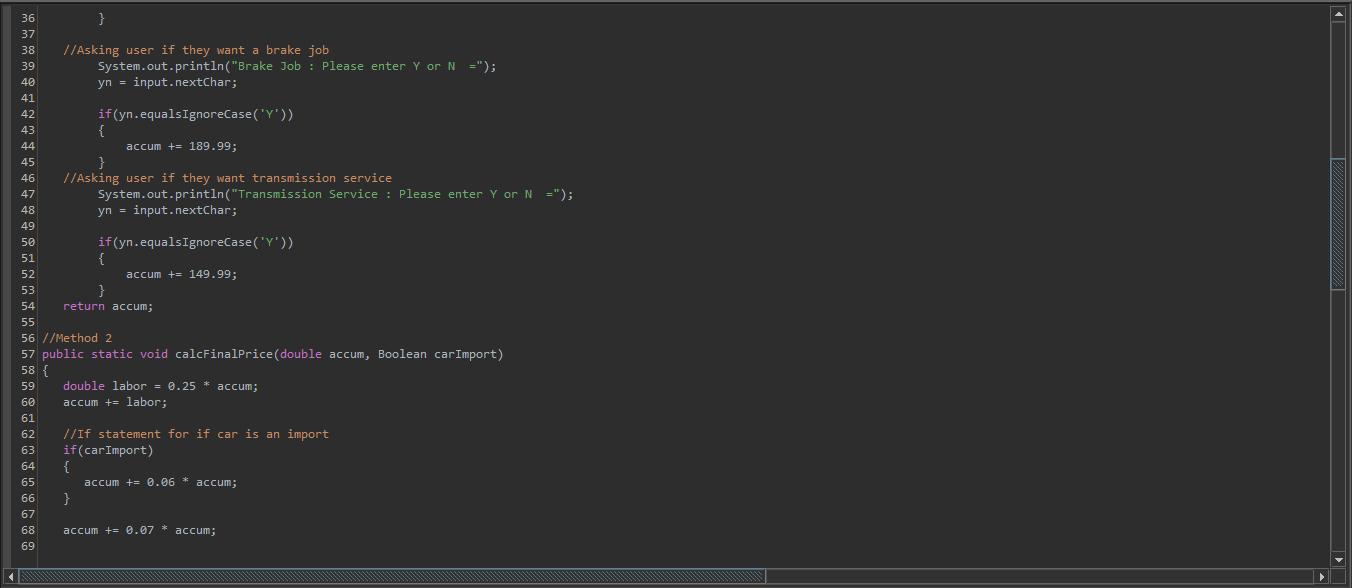The image size is (1352, 588).
Task: Click the vertical scrollbar up arrow
Action: pyautogui.click(x=1339, y=14)
